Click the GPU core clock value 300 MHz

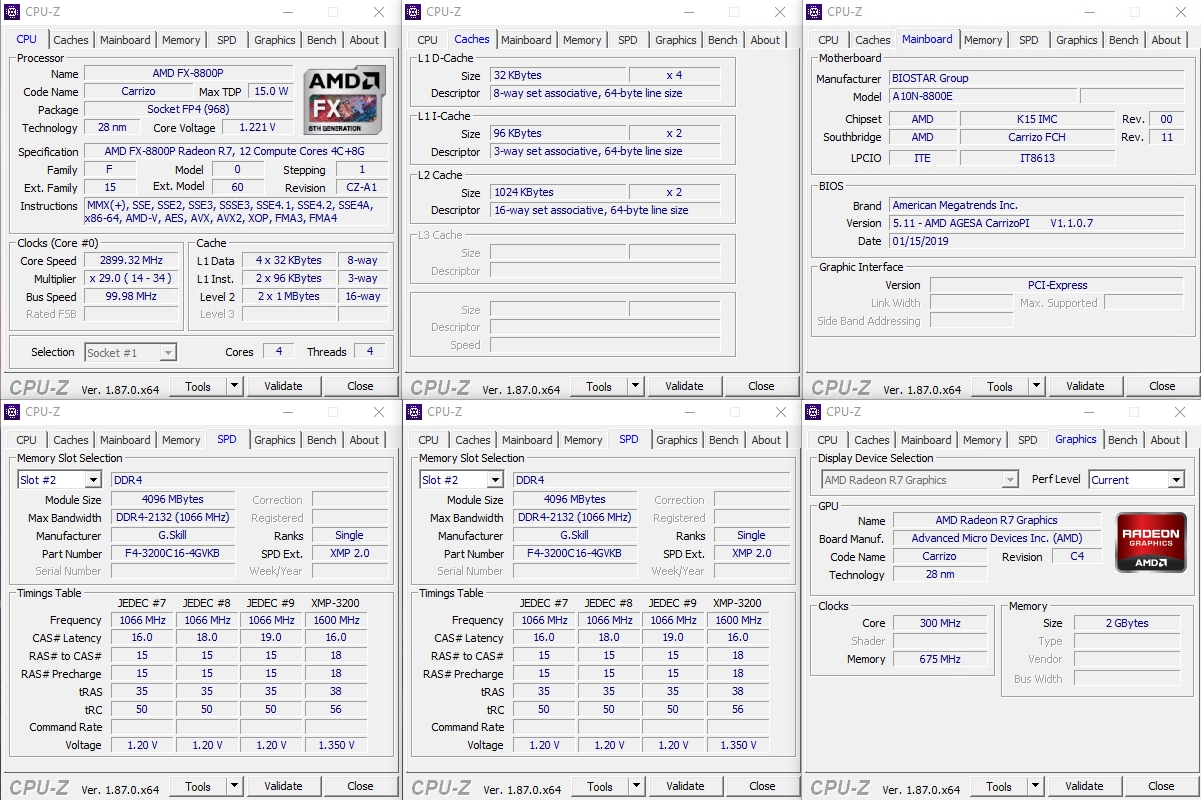940,623
